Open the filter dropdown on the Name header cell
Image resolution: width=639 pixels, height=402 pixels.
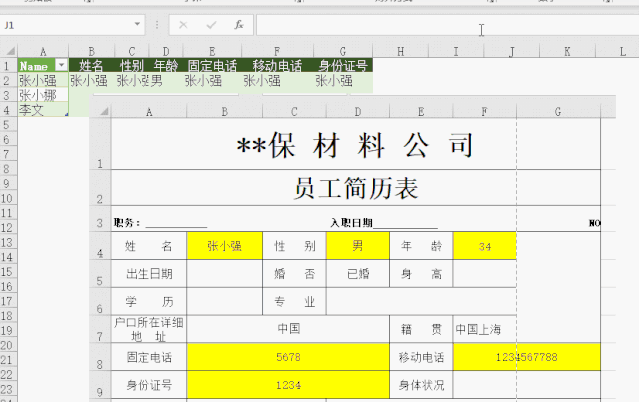(61, 65)
